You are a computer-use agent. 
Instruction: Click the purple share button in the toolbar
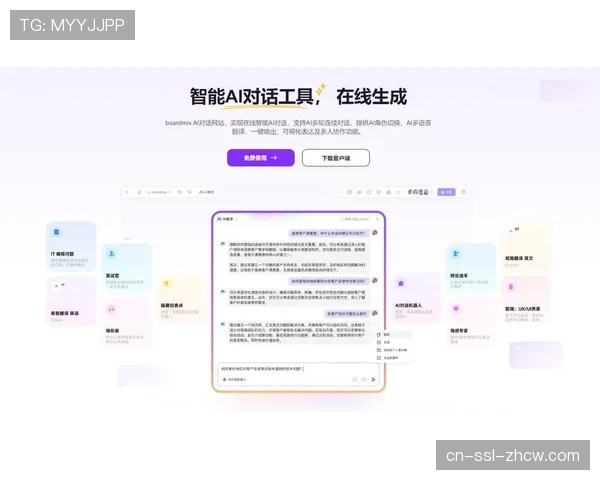pyautogui.click(x=447, y=192)
